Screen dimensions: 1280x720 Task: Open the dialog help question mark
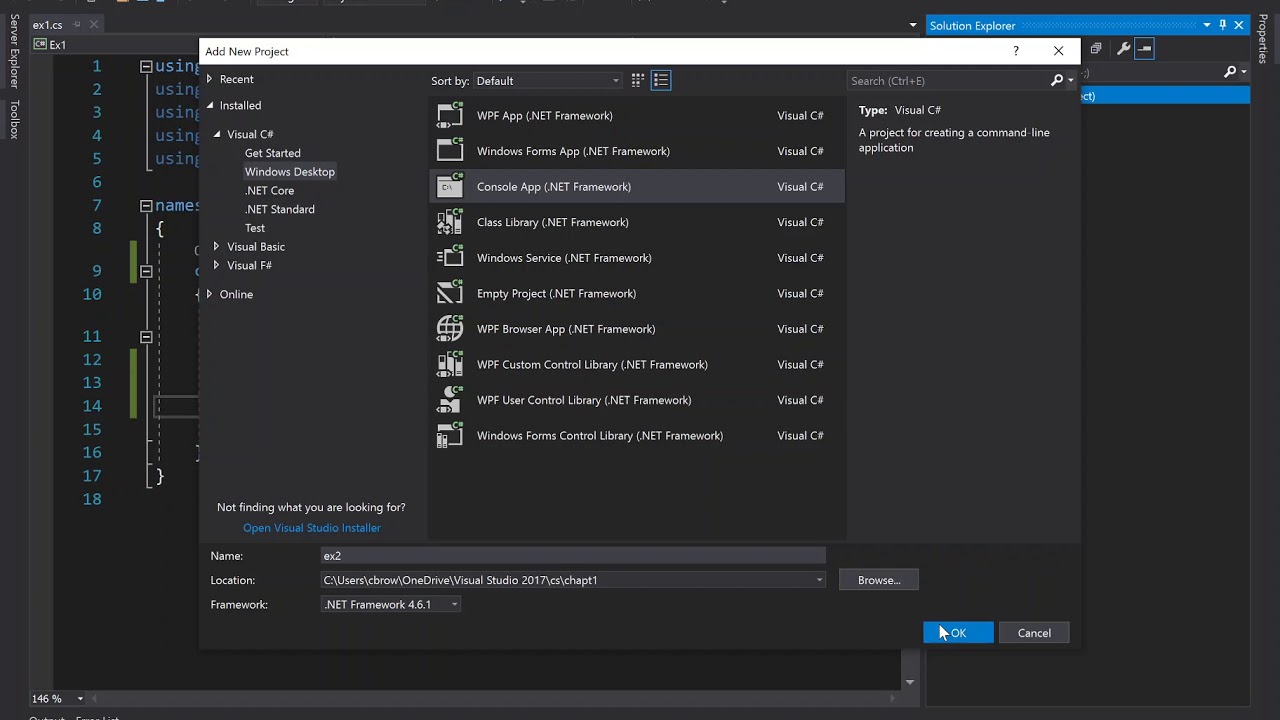tap(1016, 51)
